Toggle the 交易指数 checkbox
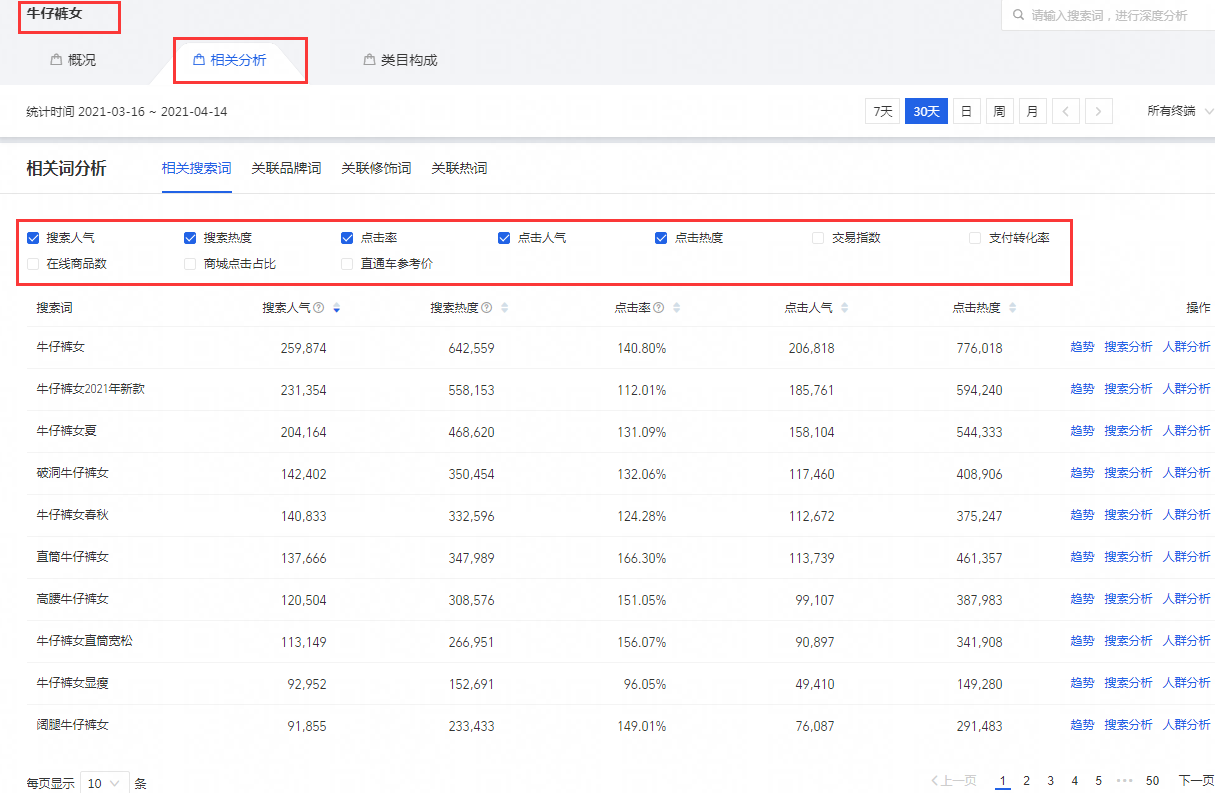1215x793 pixels. coord(818,238)
